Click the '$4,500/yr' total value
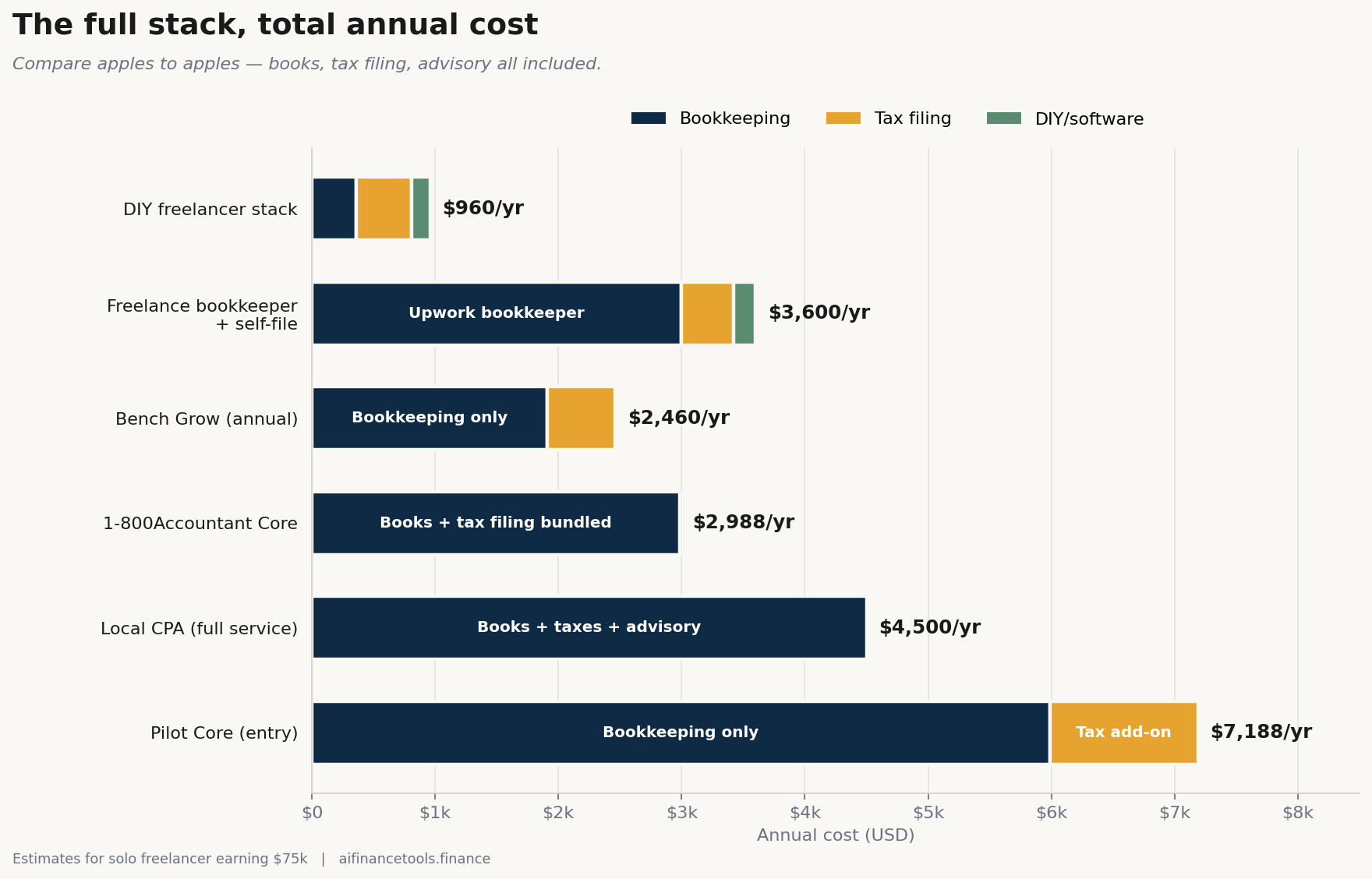Screen dimensions: 1372x879 tap(930, 627)
